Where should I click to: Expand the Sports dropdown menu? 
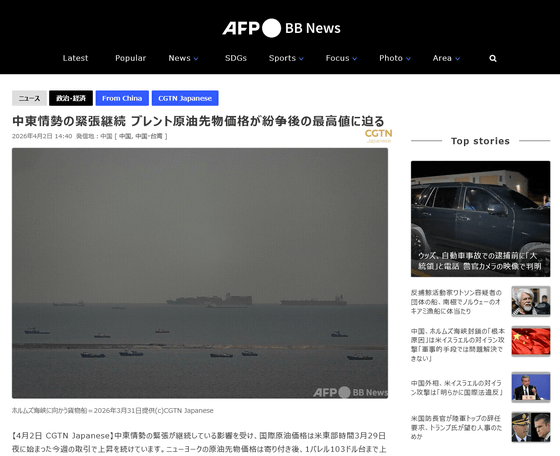pyautogui.click(x=286, y=58)
